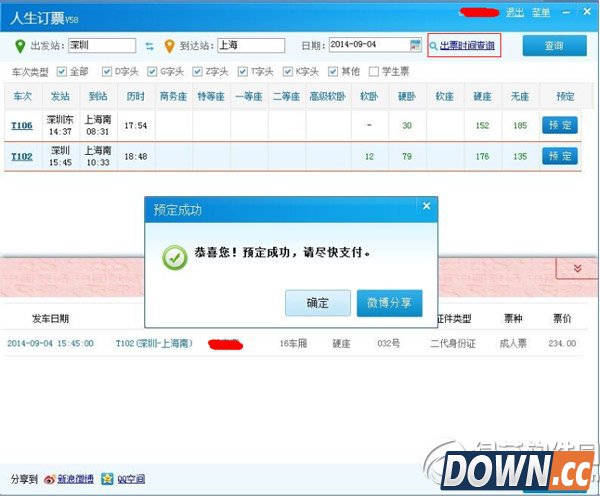Click T106 no-seat count 185
The width and height of the screenshot is (600, 496).
tap(520, 126)
